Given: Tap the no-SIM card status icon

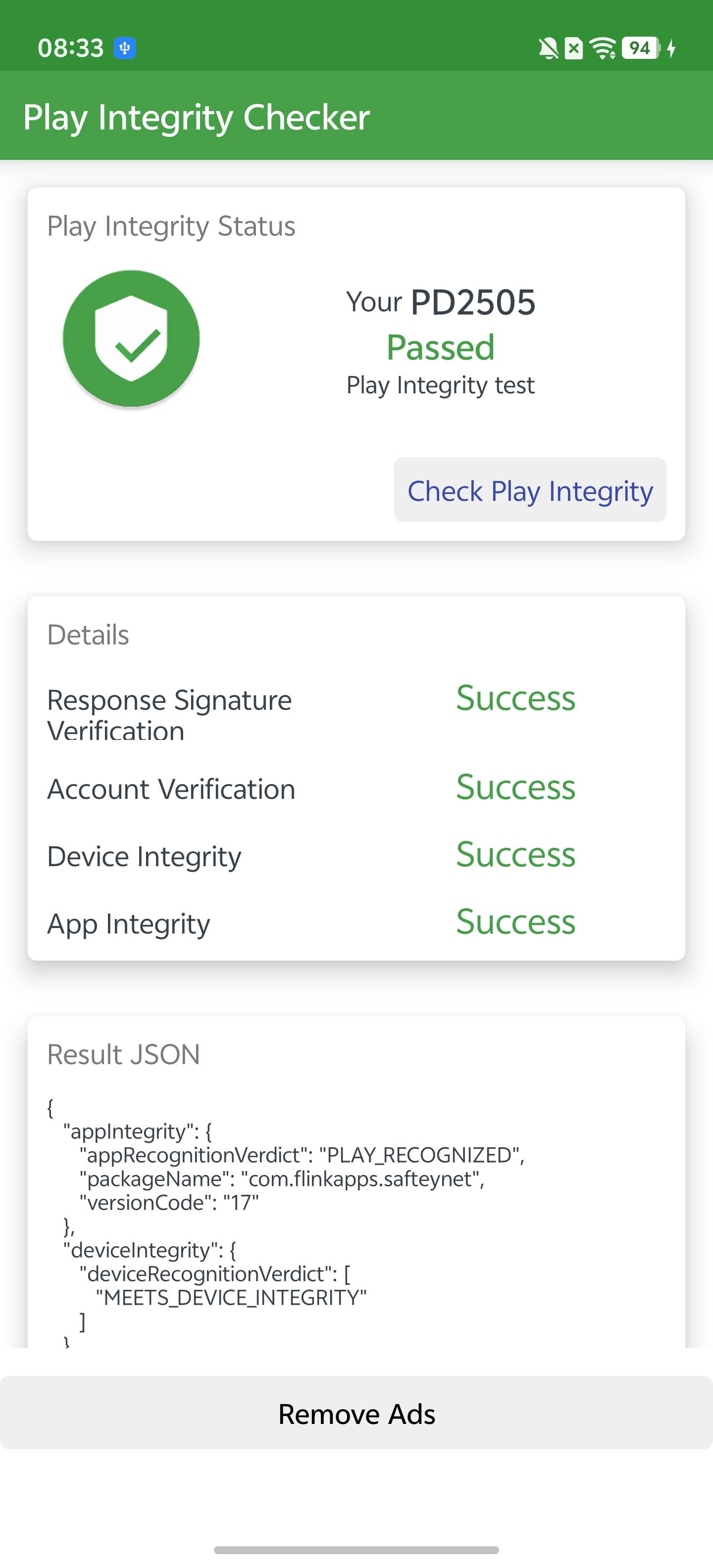Looking at the screenshot, I should tap(573, 48).
